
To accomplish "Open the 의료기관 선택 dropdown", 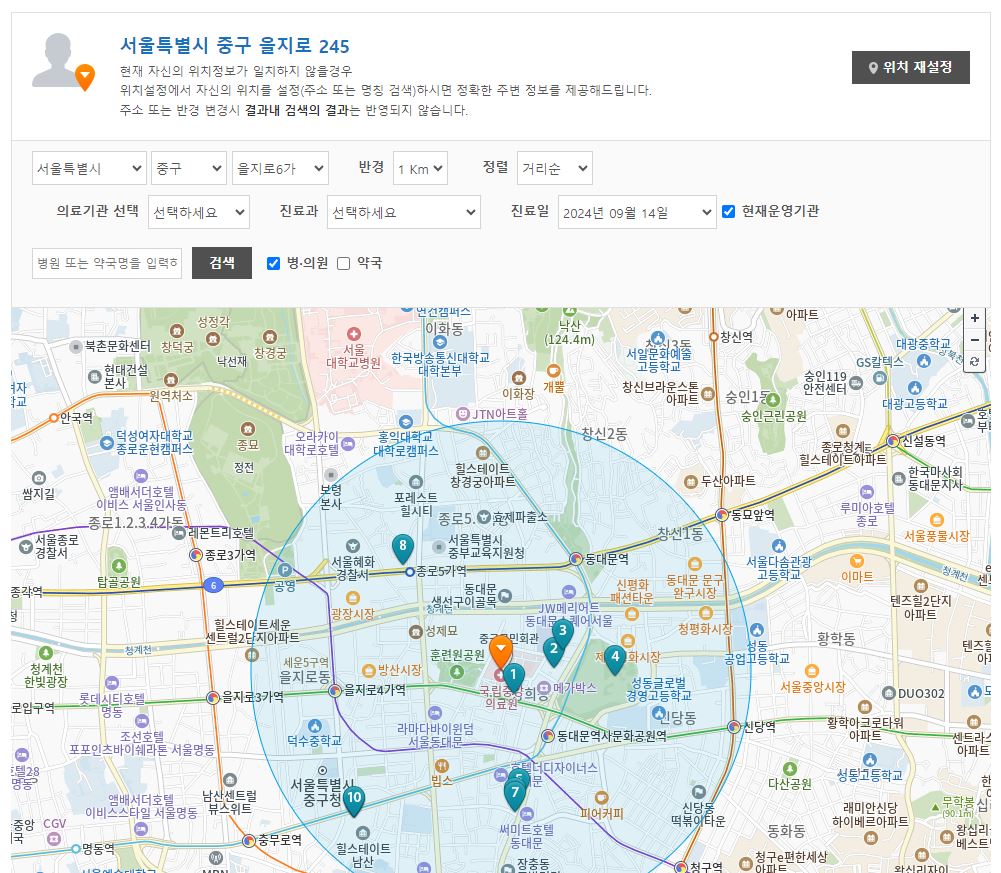I will coord(199,212).
